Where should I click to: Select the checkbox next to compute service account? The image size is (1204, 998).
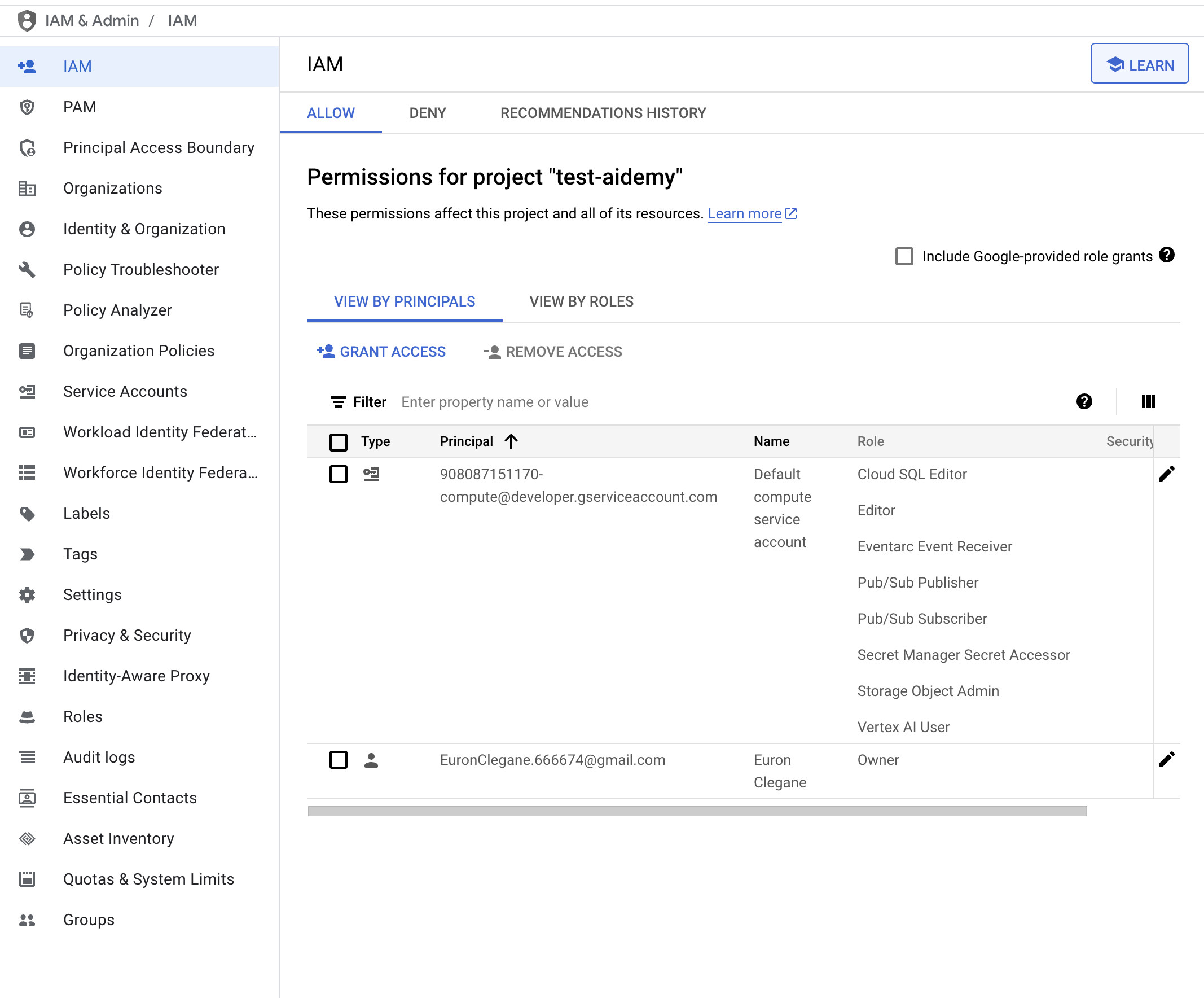[x=339, y=473]
